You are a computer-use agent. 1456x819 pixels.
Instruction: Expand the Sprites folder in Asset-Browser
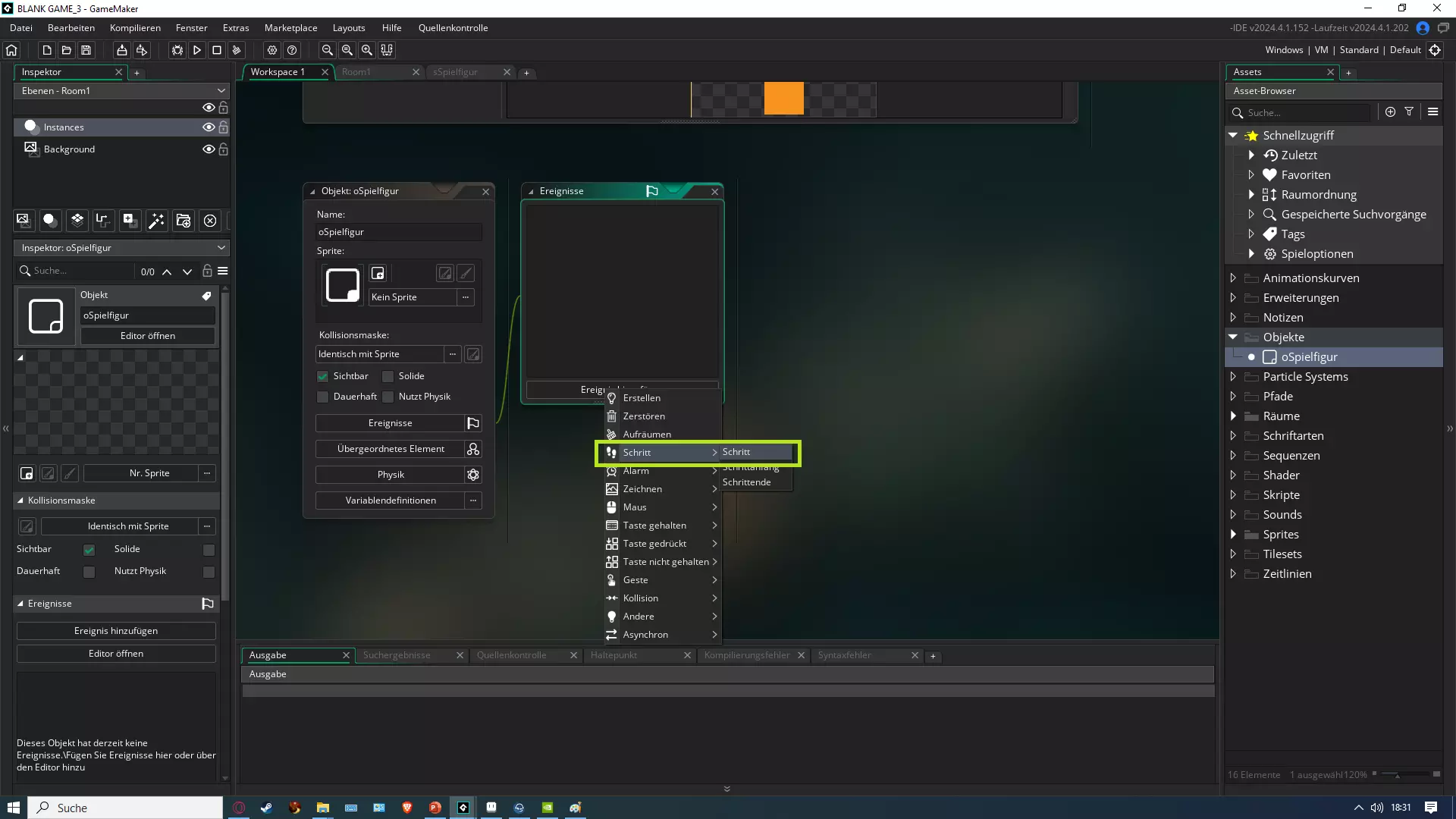click(x=1233, y=535)
